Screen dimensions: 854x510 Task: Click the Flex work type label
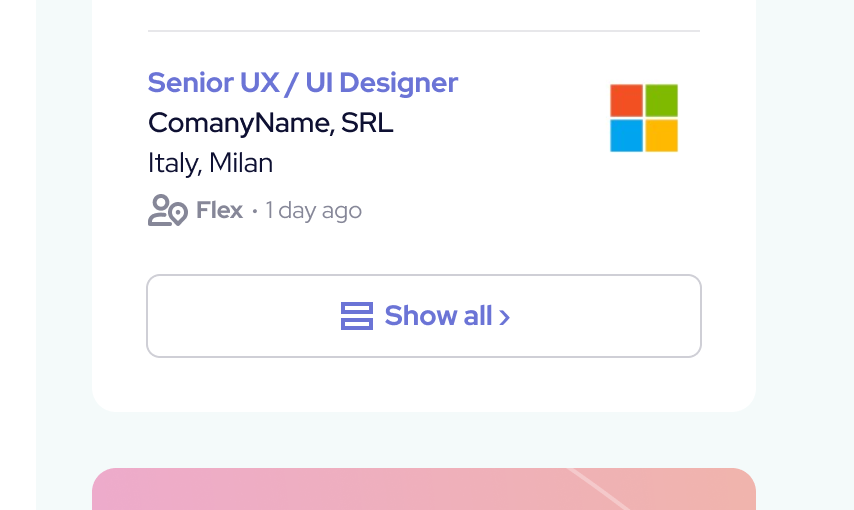219,211
